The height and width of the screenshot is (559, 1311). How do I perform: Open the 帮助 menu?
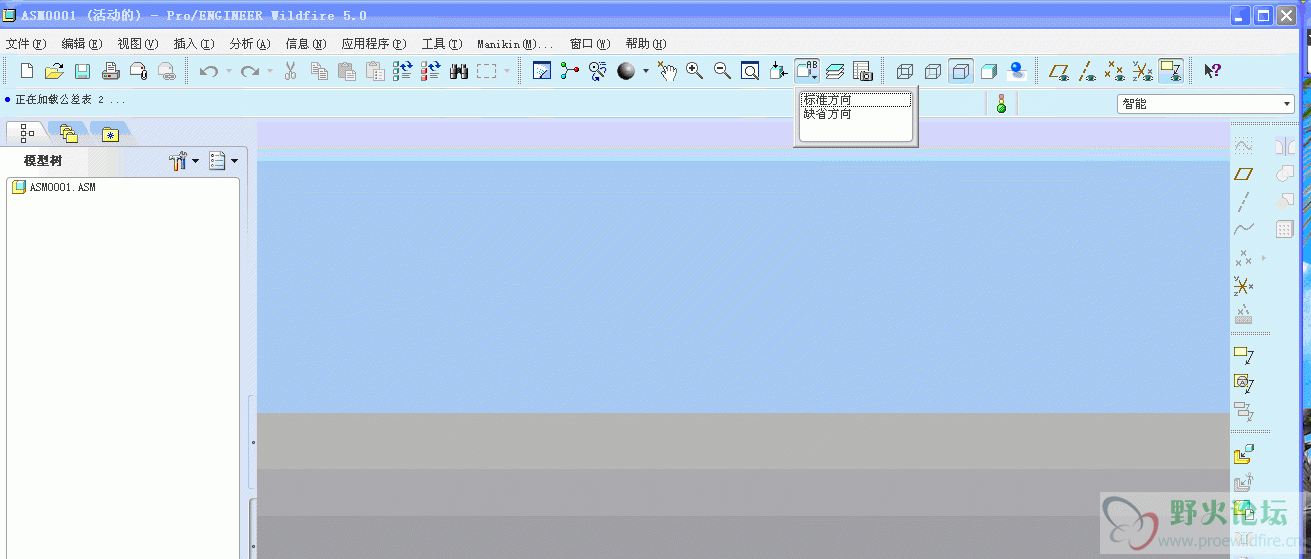(646, 44)
